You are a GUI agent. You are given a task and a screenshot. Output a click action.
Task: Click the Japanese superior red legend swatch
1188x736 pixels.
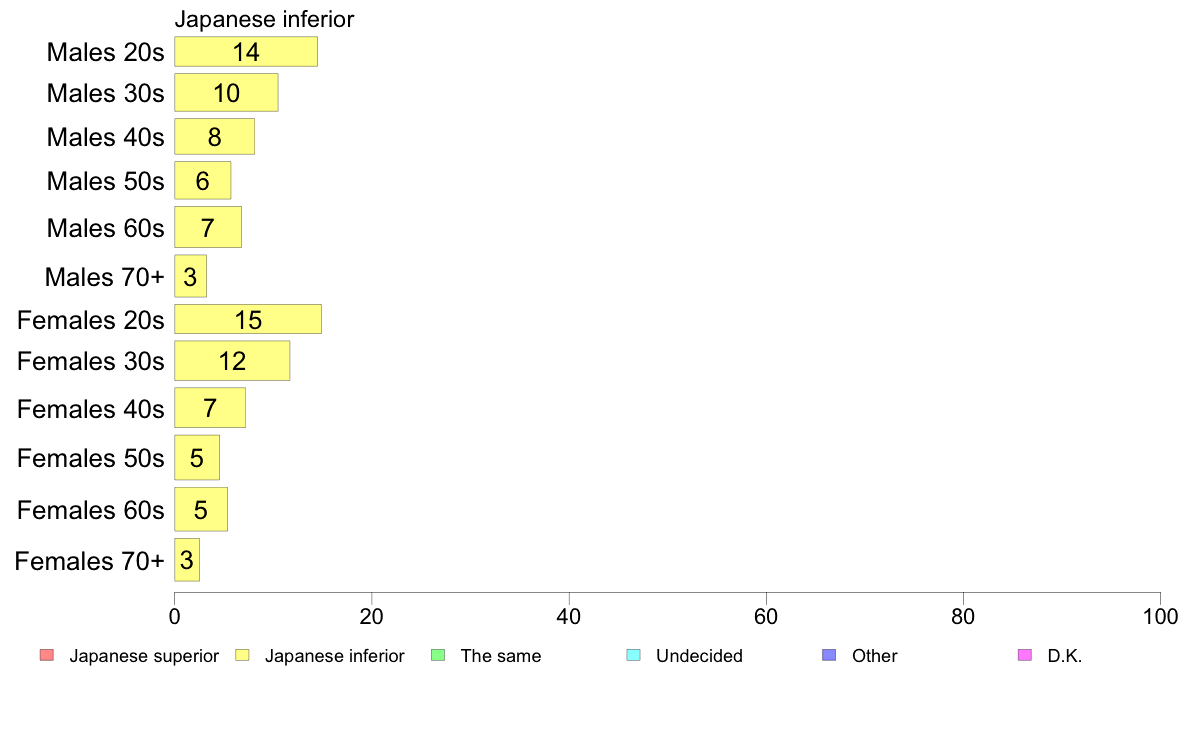[x=47, y=655]
